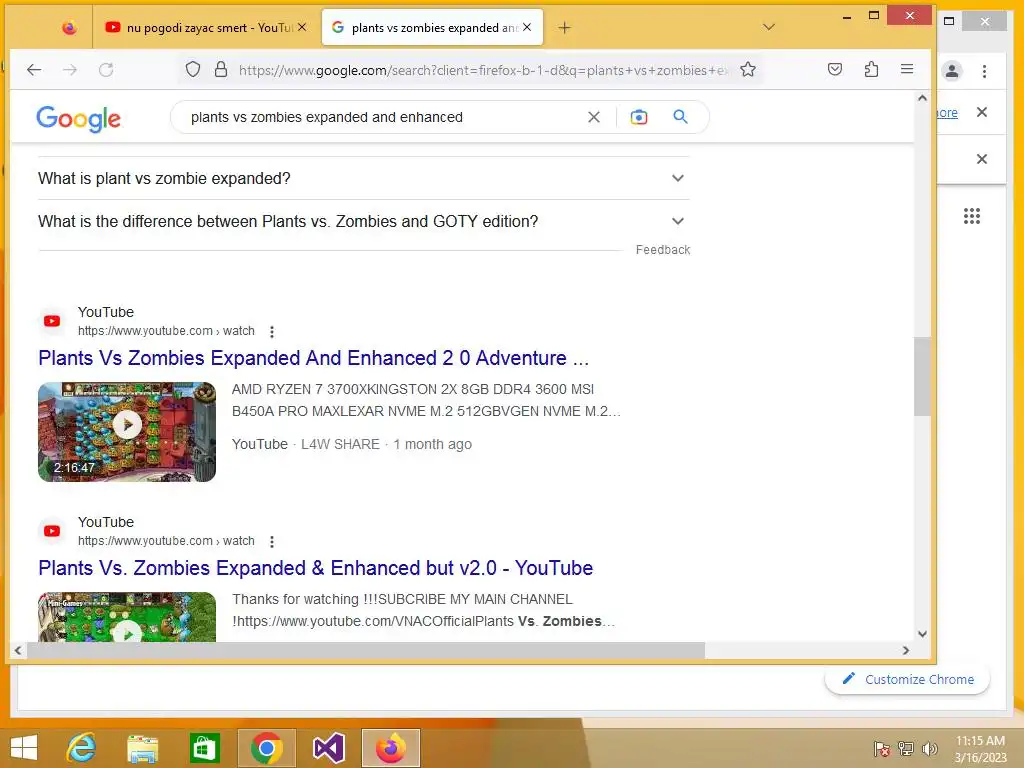Click the Firefox forward arrow
This screenshot has width=1024, height=768.
(x=70, y=69)
